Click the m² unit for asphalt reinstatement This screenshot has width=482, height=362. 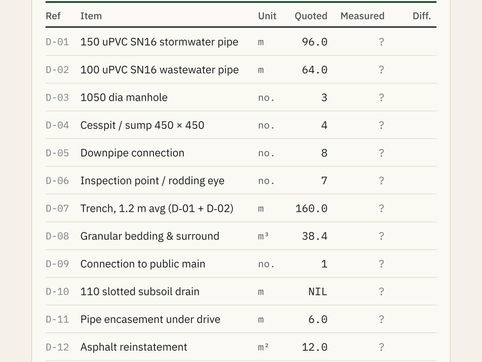[x=263, y=347]
